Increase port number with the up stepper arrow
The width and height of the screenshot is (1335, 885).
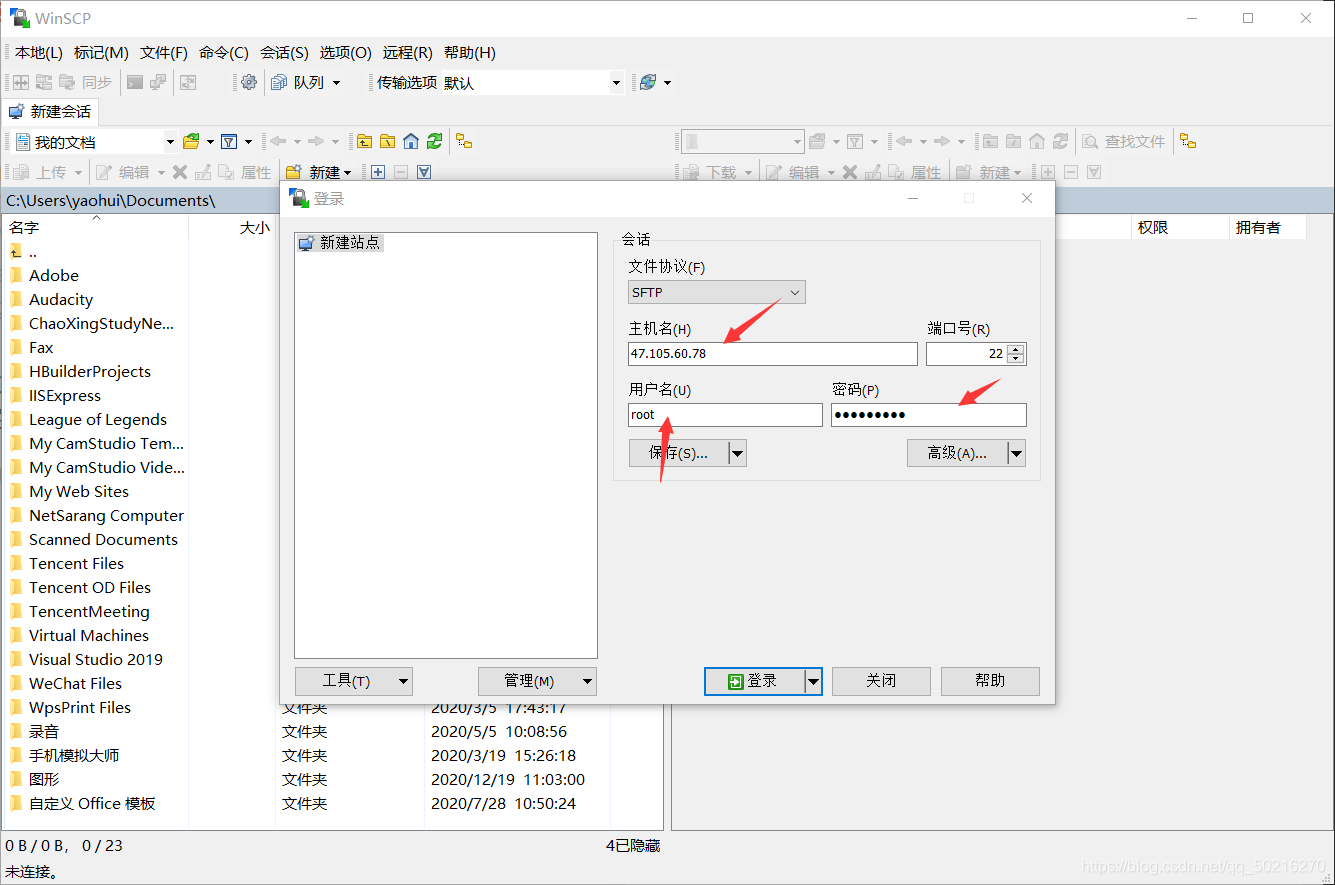click(x=1017, y=348)
